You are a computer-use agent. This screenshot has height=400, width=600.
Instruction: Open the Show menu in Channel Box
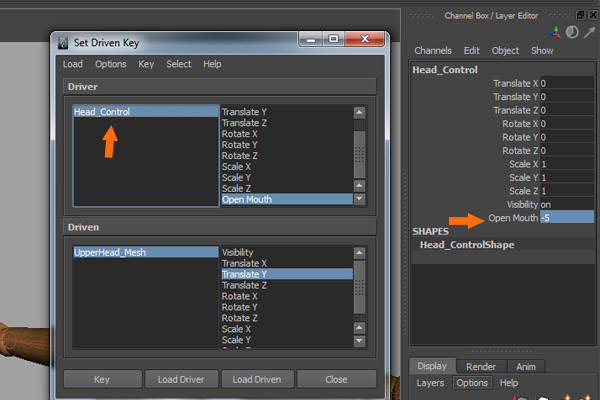542,51
